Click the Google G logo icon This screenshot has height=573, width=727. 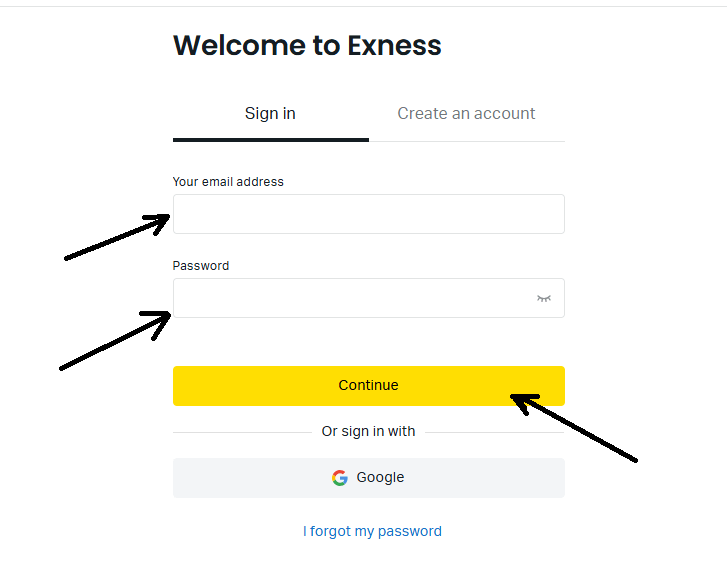[x=340, y=478]
